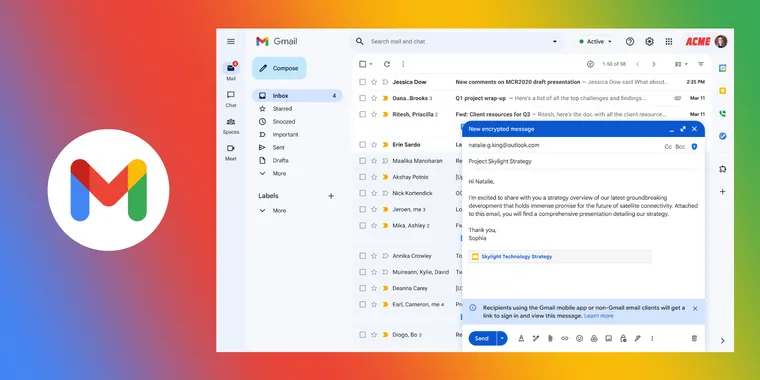Open the Help support icon

[x=630, y=42]
